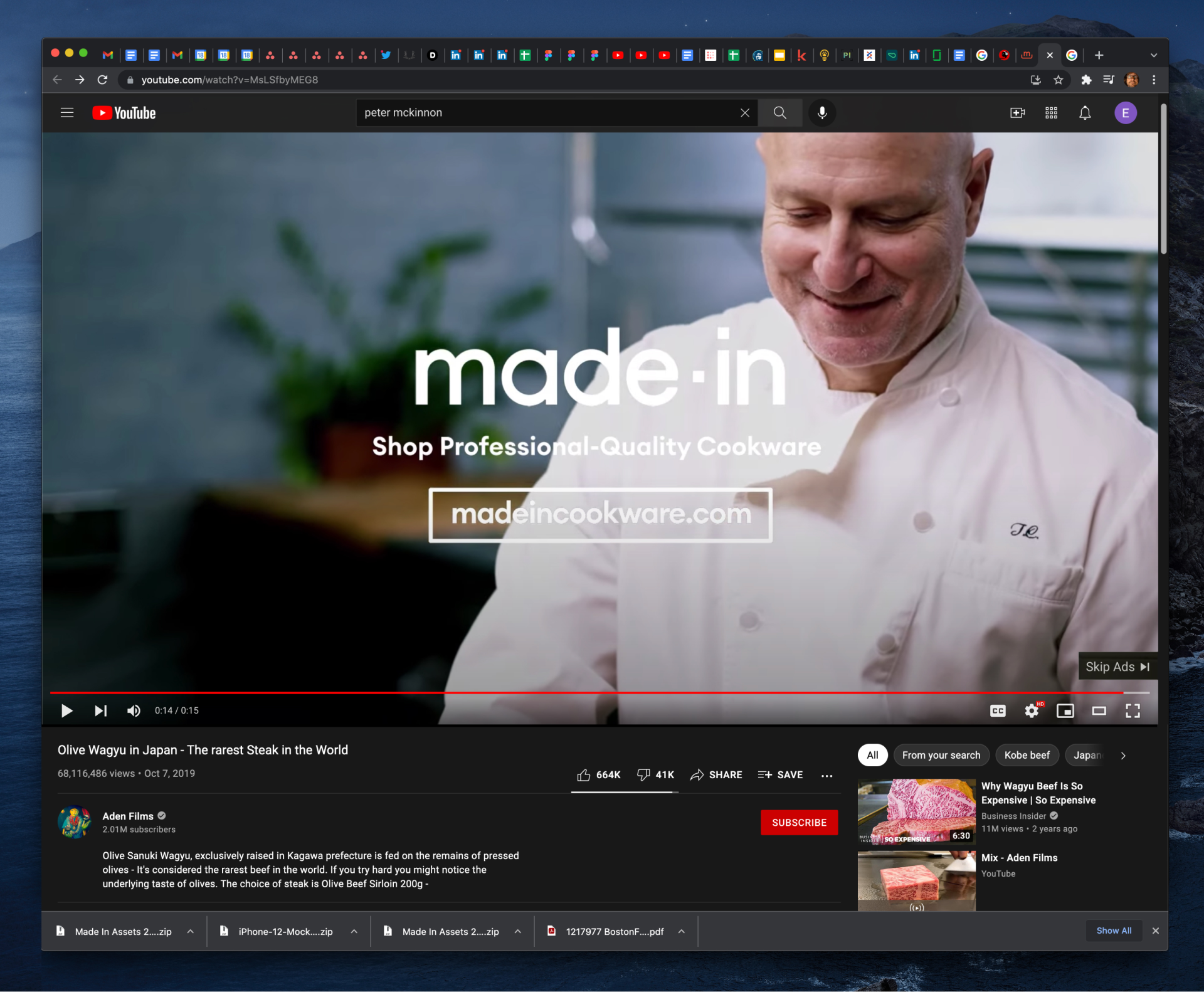Subscribe to Aden Films channel
This screenshot has width=1204, height=992.
(x=799, y=822)
